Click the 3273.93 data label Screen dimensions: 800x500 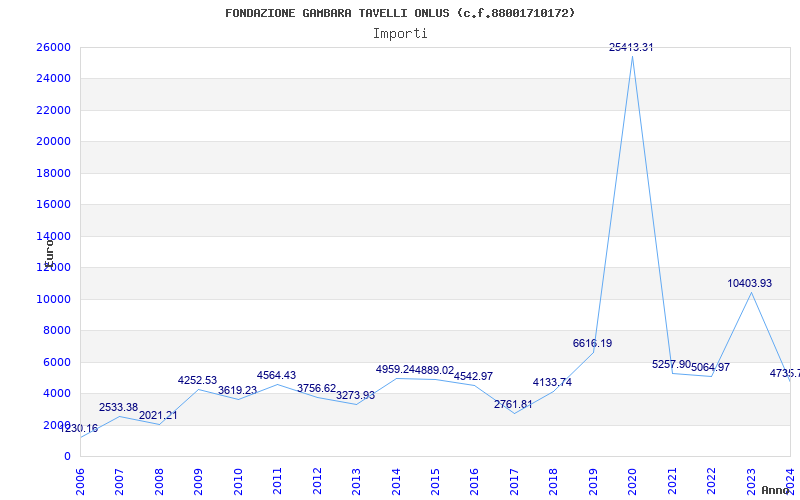pyautogui.click(x=355, y=395)
